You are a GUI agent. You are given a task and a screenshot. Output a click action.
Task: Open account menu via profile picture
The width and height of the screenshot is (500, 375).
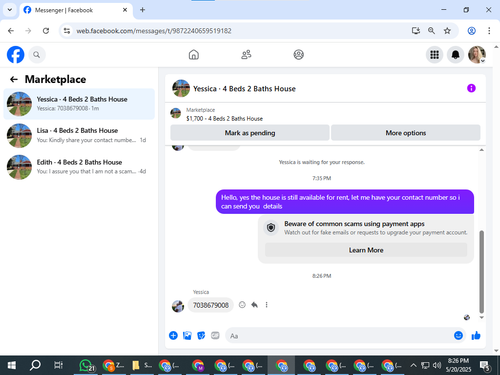coord(477,55)
